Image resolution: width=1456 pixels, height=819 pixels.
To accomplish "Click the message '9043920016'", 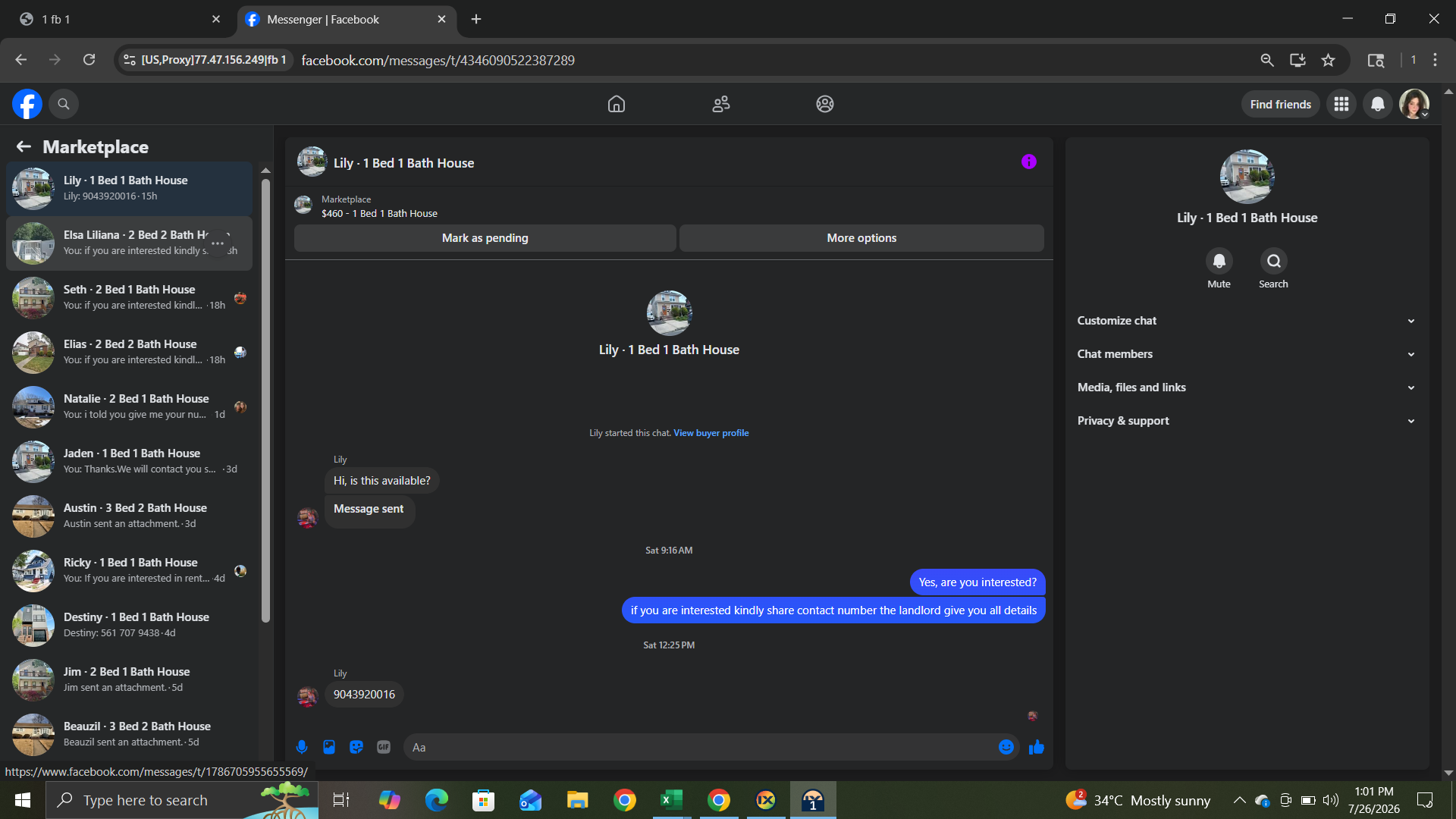I will [x=364, y=695].
